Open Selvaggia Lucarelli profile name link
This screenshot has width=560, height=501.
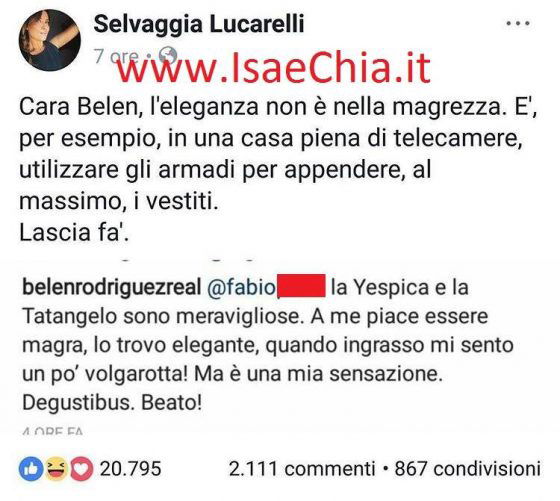coord(199,24)
